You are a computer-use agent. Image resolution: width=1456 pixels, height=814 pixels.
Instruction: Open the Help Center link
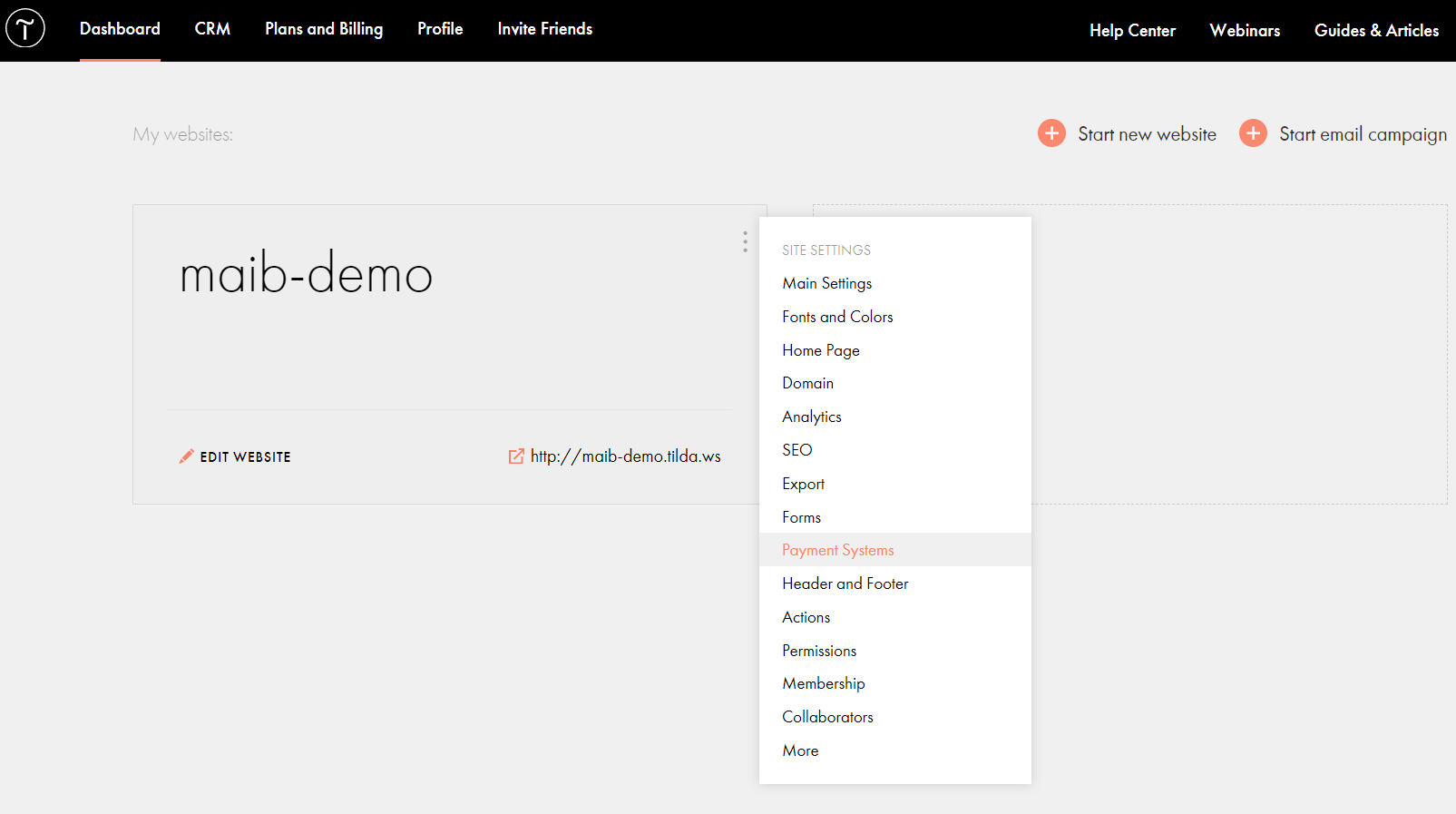pyautogui.click(x=1132, y=30)
